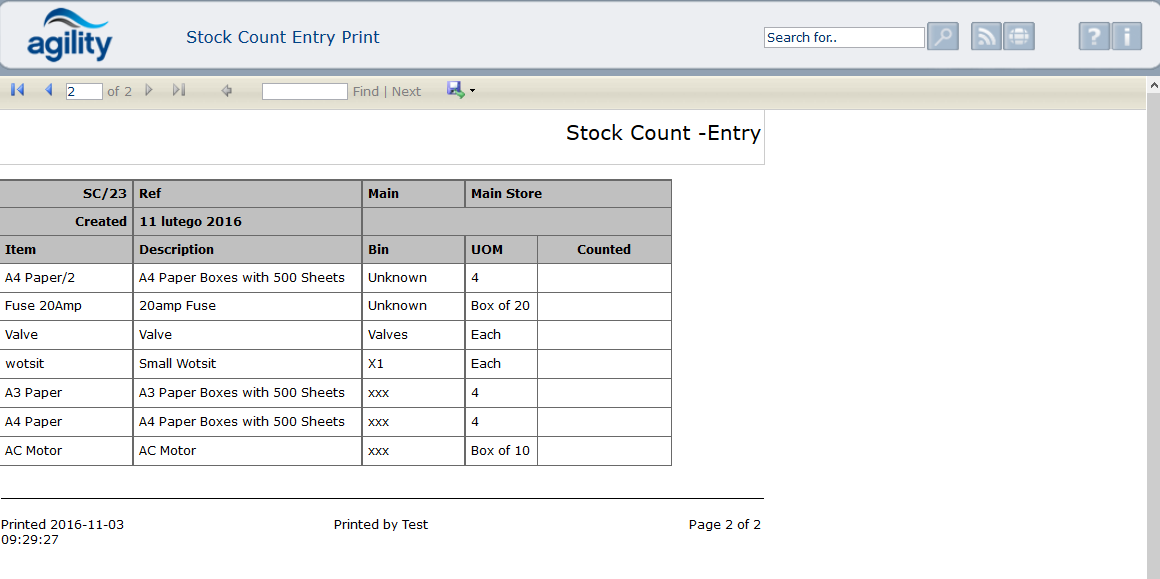Click the current page number field

pyautogui.click(x=84, y=91)
